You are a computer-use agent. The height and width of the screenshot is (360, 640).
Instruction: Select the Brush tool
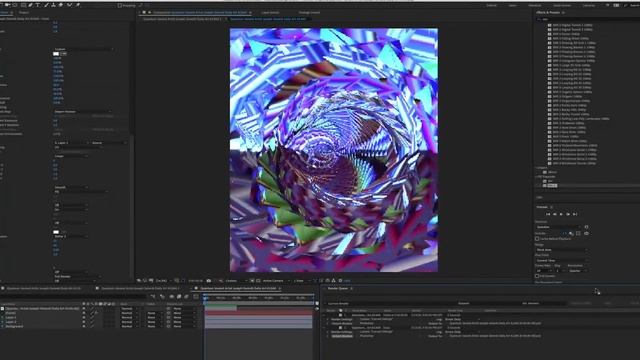46,5
